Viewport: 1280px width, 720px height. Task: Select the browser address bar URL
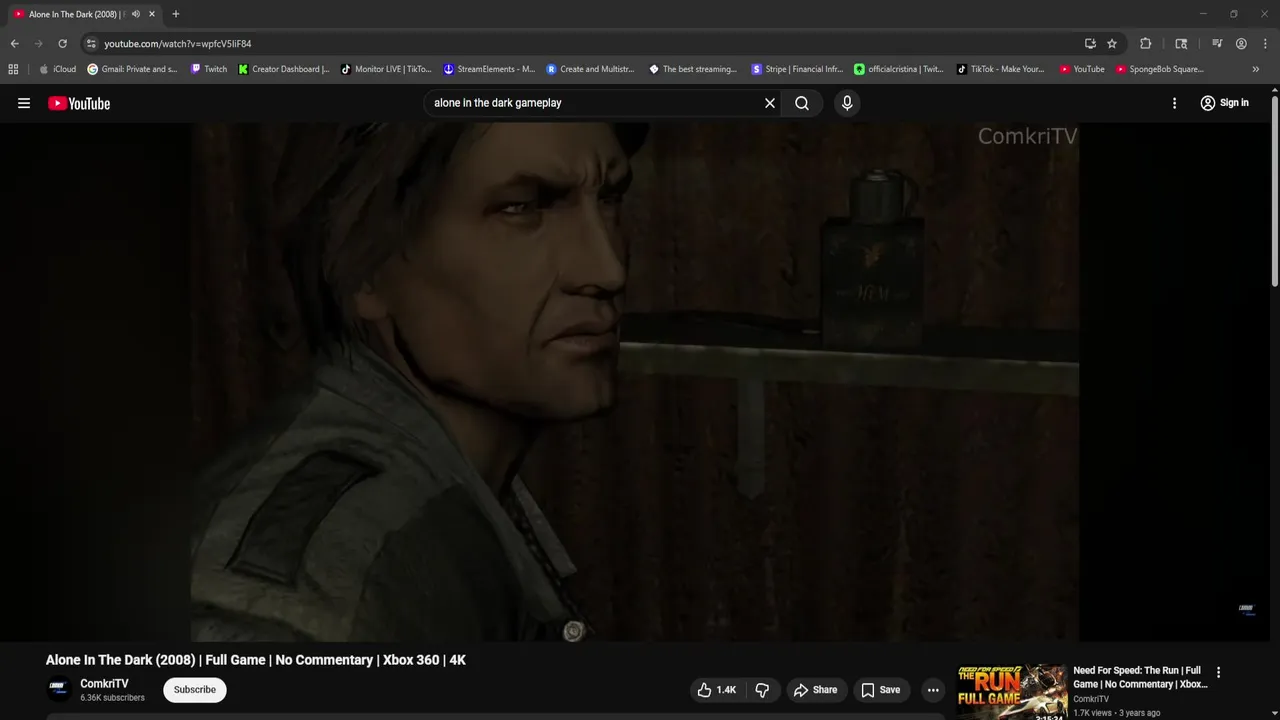178,44
